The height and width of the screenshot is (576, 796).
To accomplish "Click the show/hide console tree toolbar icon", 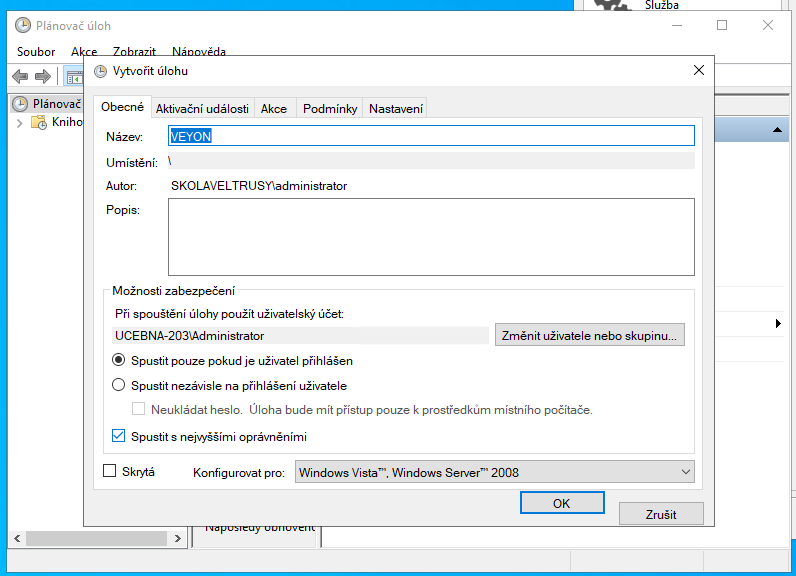I will [x=74, y=77].
